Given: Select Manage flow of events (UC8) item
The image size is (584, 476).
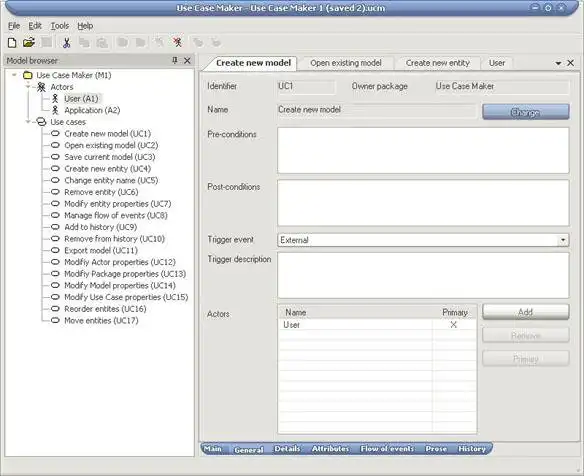Looking at the screenshot, I should 116,215.
